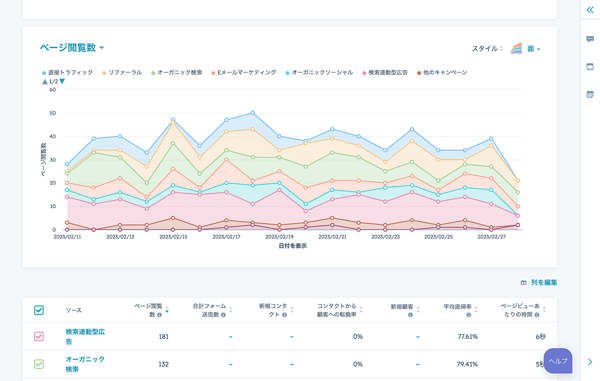Click bounce rate value 79.41%
Viewport: 600px width, 381px height.
468,364
